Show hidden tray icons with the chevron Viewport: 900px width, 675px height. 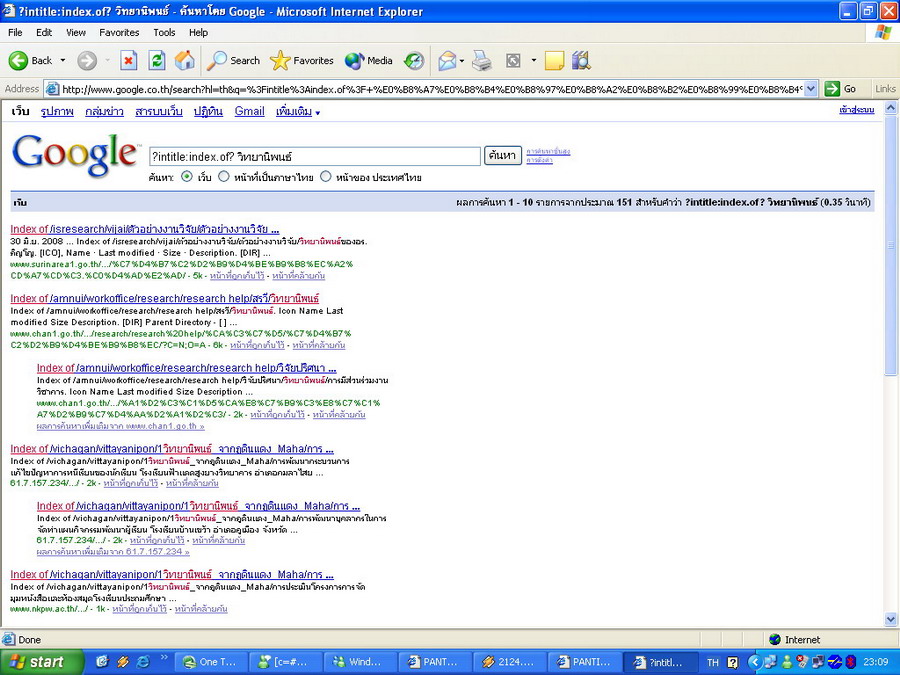tap(754, 662)
